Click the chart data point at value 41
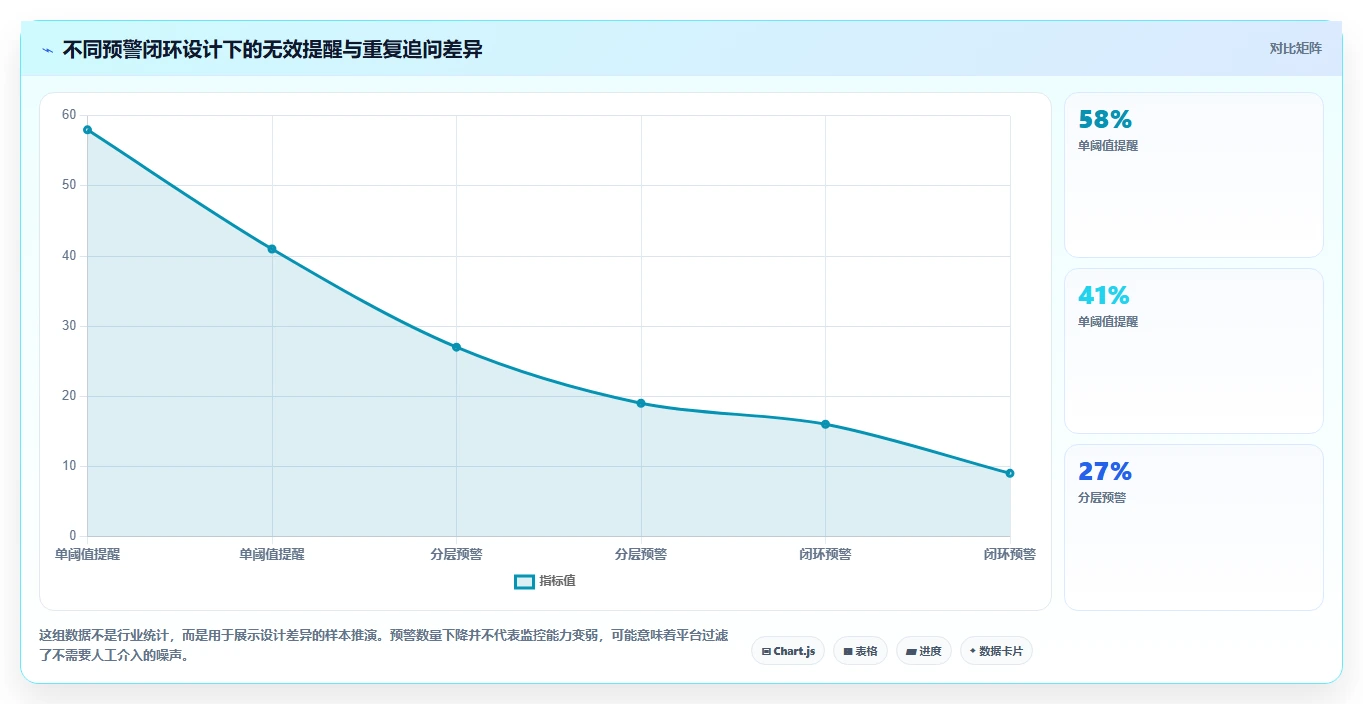 [272, 249]
